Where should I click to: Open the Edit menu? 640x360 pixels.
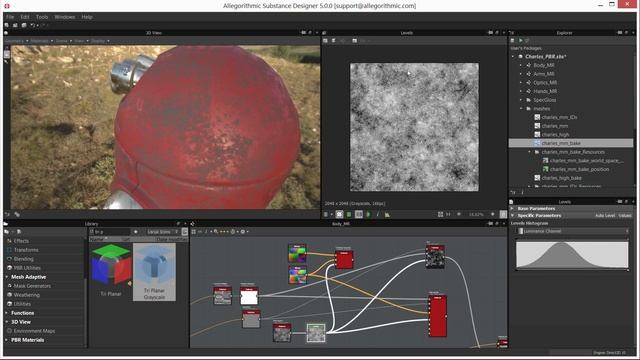tap(25, 17)
